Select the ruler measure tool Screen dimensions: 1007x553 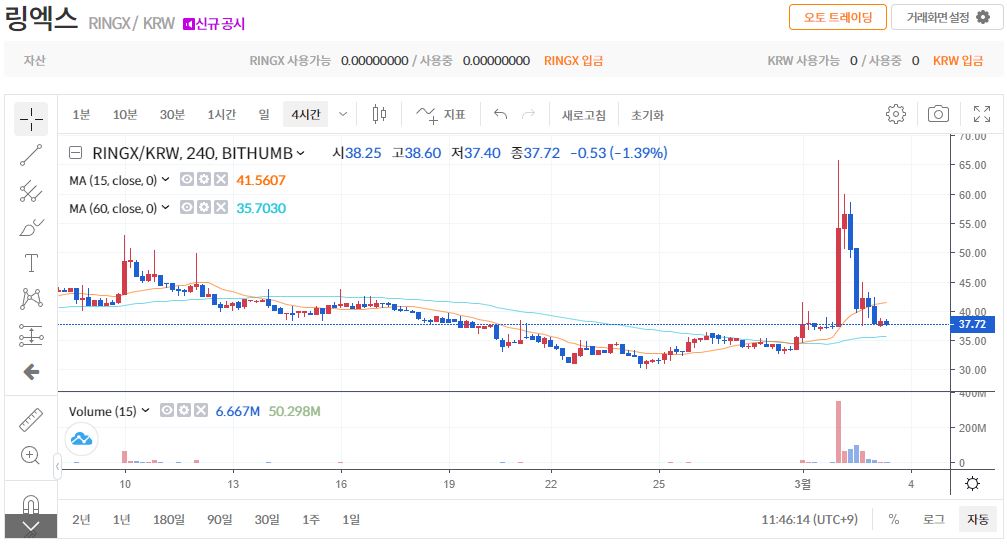31,420
